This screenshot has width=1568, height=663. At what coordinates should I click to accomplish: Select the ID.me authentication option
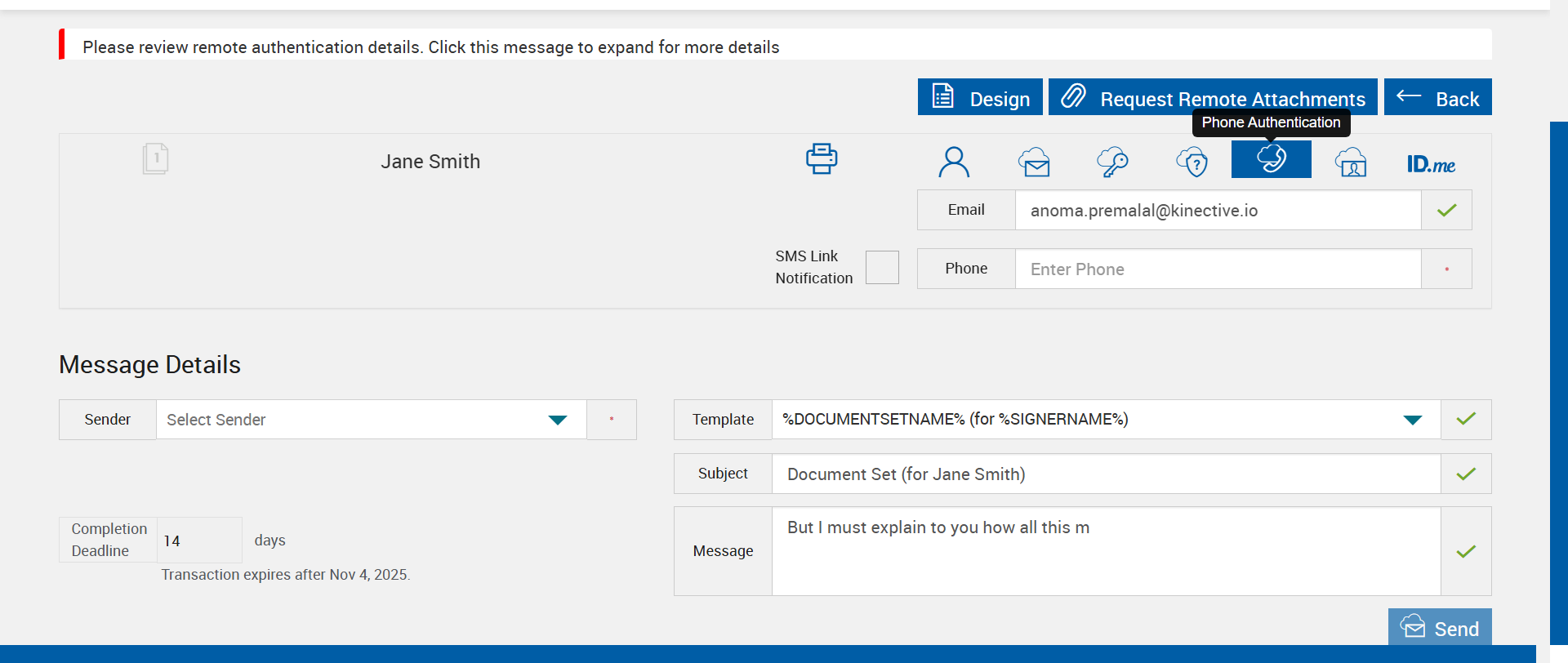pyautogui.click(x=1431, y=164)
